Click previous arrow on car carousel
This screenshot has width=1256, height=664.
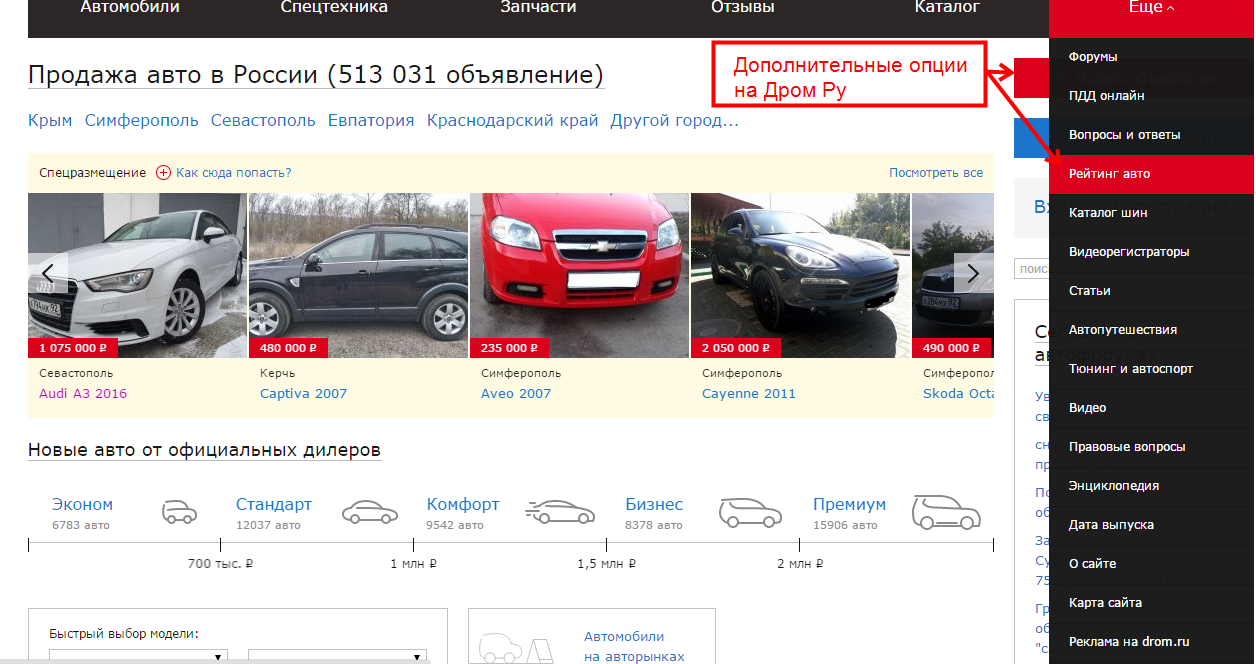47,274
